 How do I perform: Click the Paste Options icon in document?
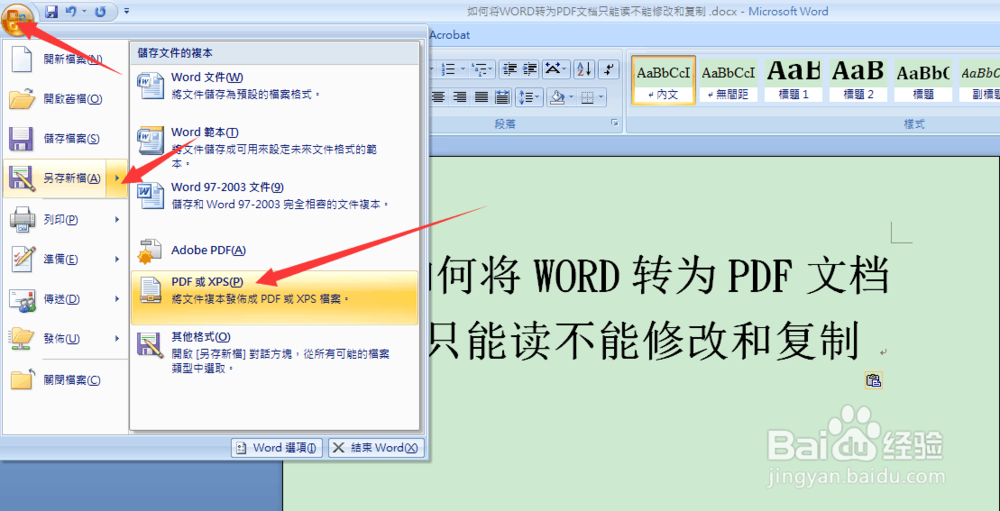tap(874, 381)
